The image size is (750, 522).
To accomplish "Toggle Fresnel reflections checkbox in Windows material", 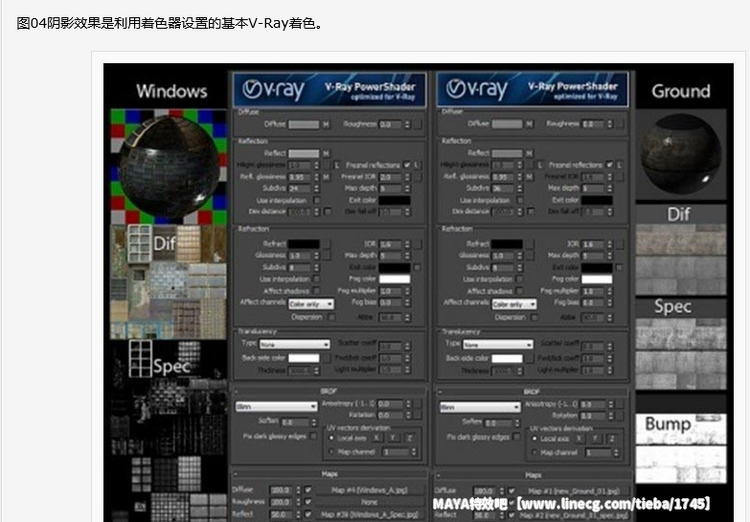I will click(x=407, y=165).
